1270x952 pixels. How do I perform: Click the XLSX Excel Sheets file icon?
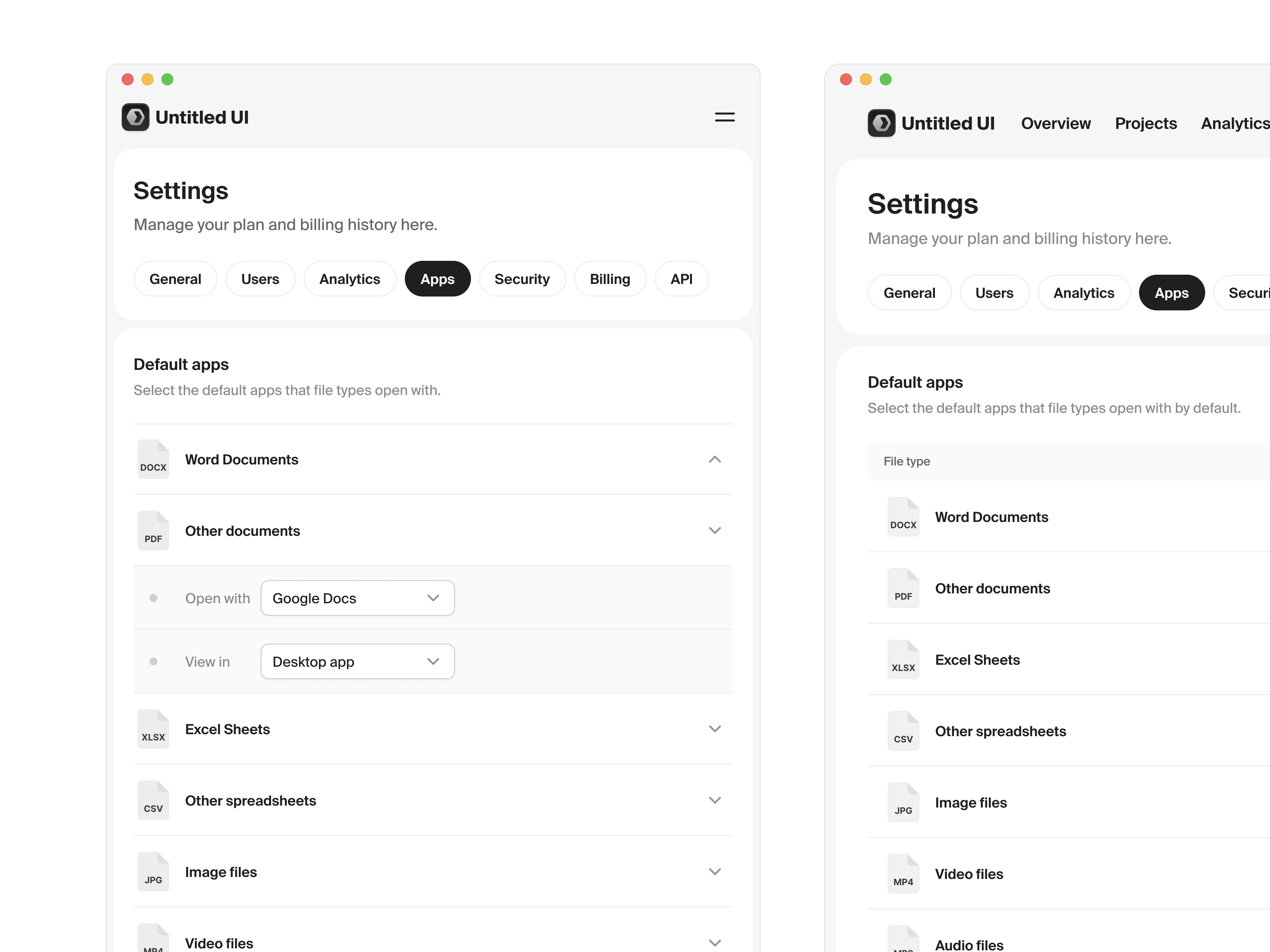153,729
